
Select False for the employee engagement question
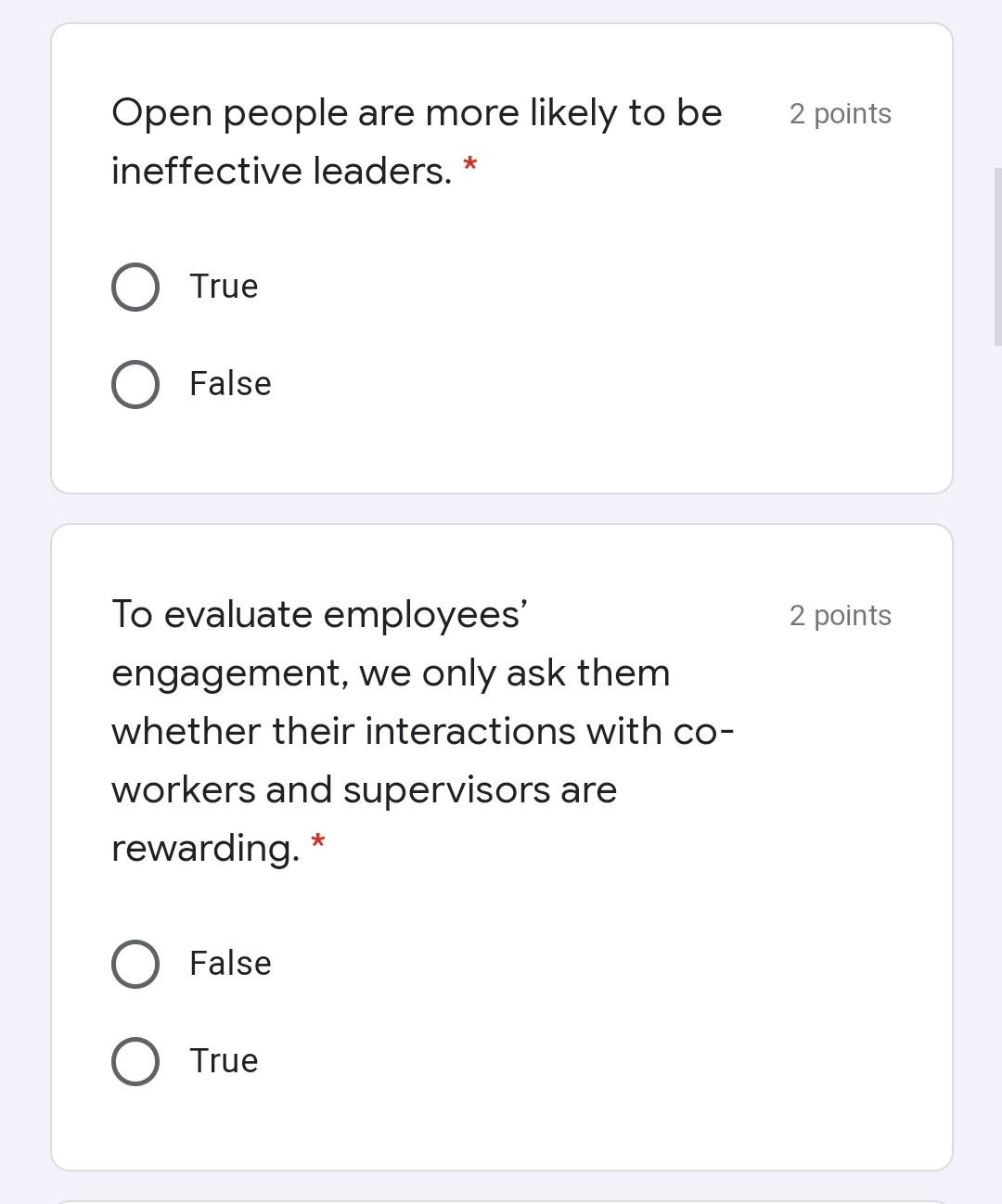click(135, 963)
